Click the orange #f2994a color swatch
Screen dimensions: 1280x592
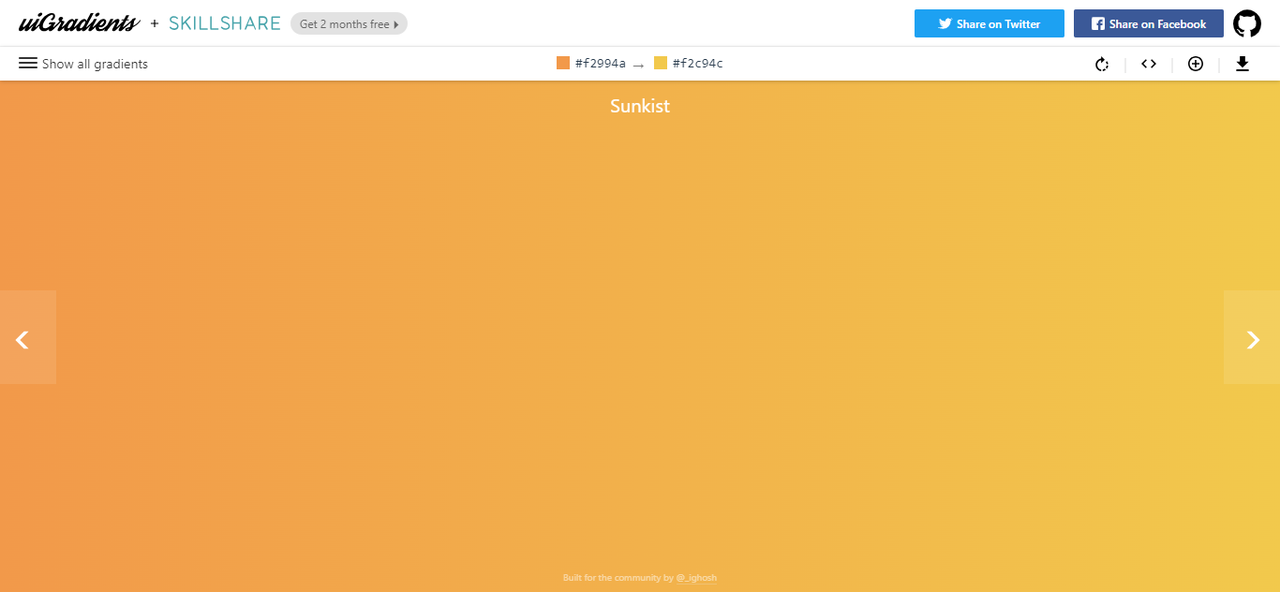click(563, 63)
